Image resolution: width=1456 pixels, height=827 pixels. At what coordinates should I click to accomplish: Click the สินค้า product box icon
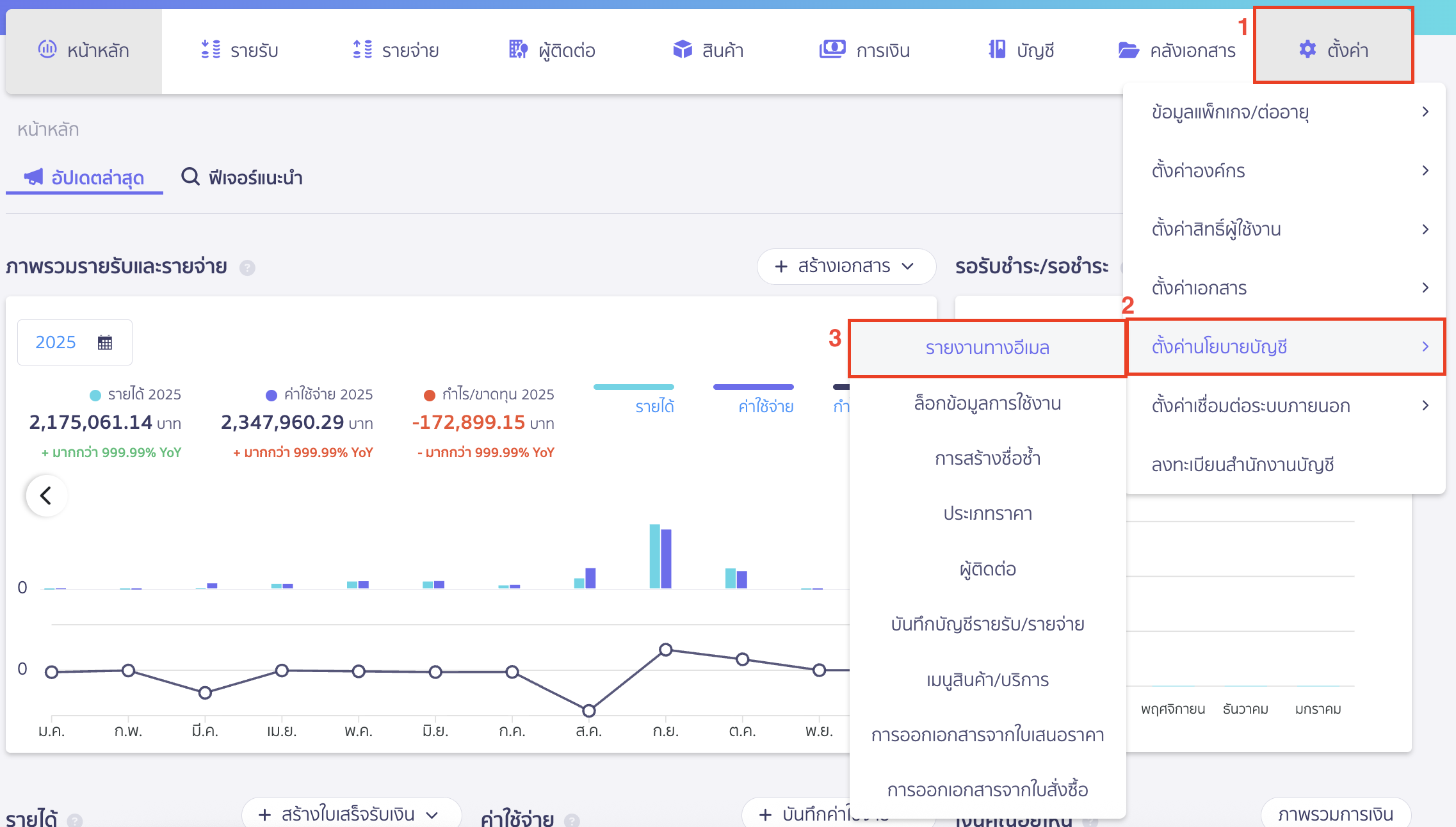click(682, 49)
